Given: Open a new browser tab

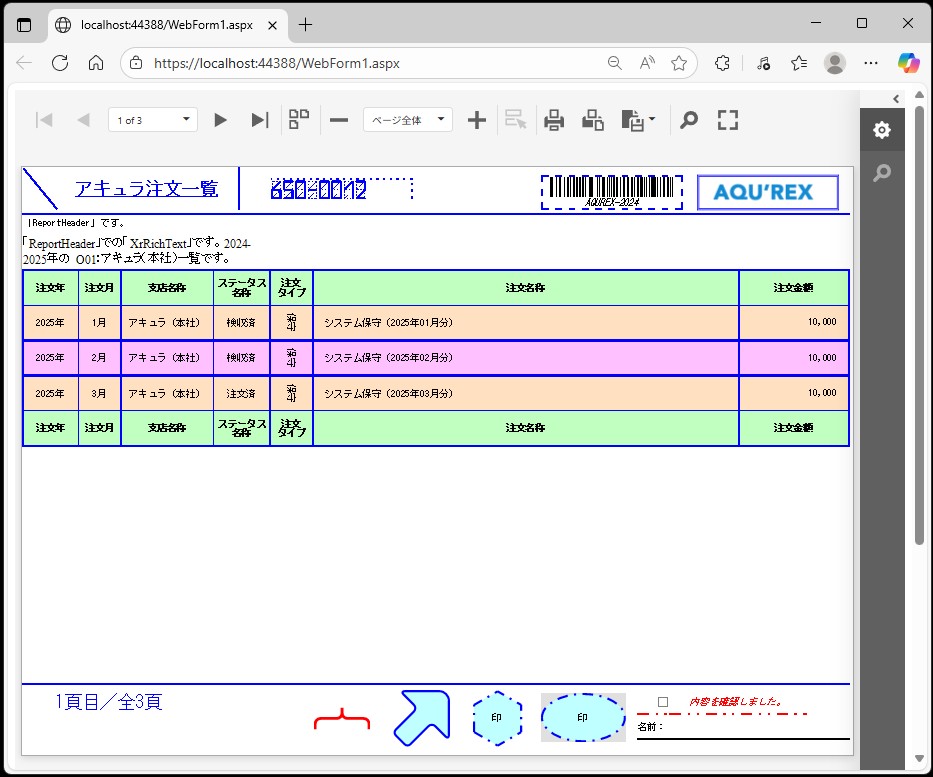Looking at the screenshot, I should (305, 24).
